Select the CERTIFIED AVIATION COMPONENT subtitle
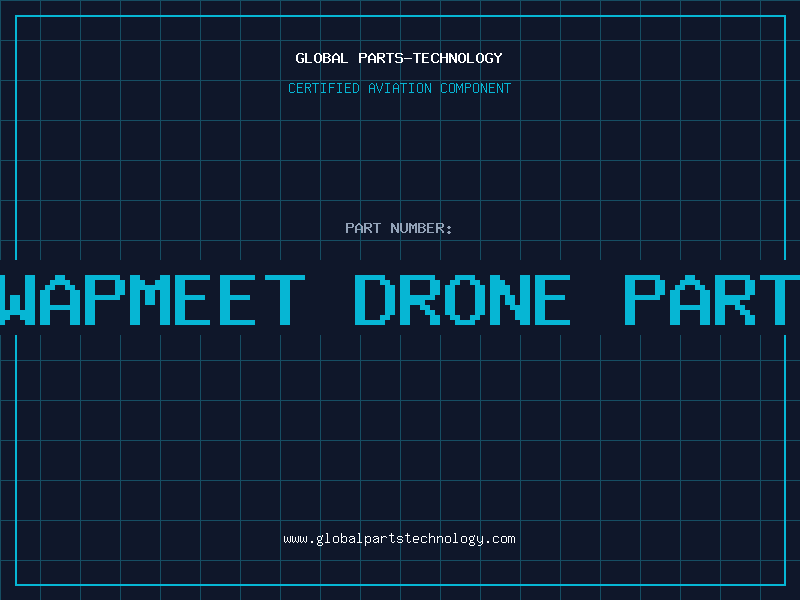This screenshot has height=600, width=800. [x=399, y=88]
